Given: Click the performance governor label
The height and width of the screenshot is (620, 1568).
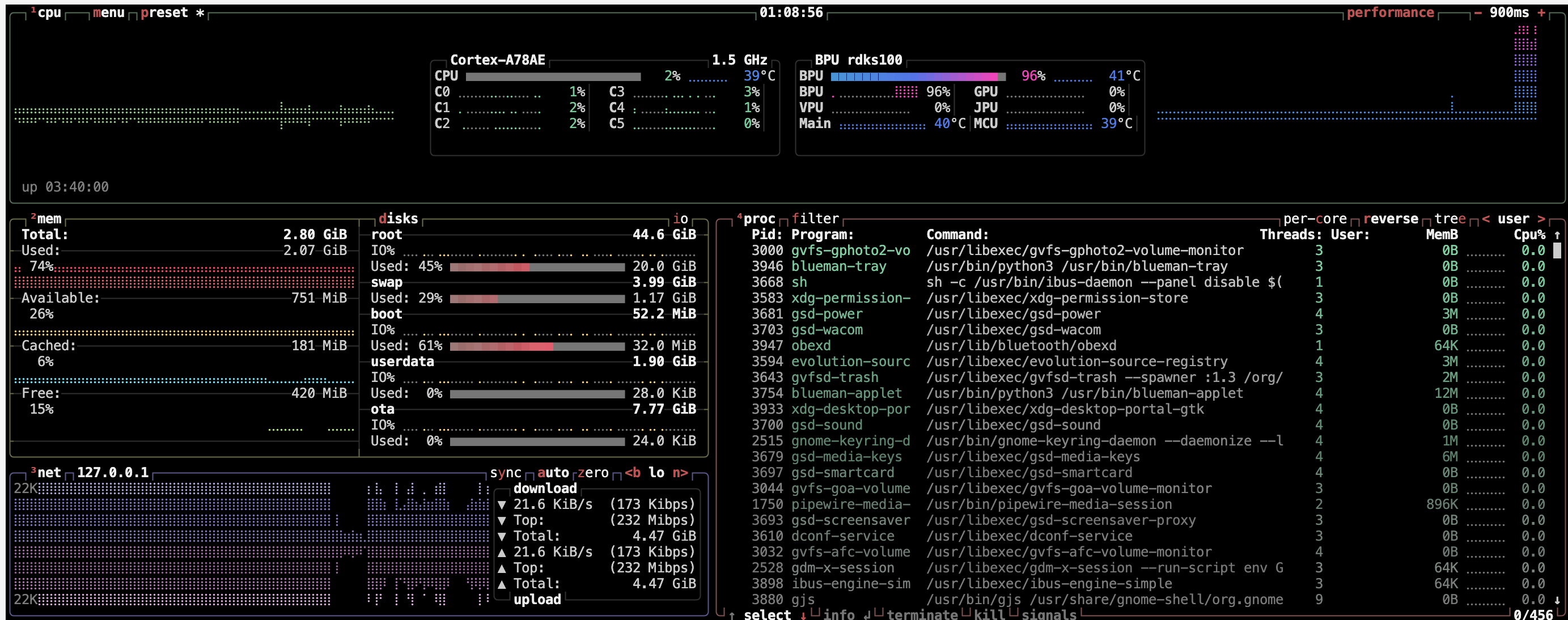Looking at the screenshot, I should coord(1389,13).
